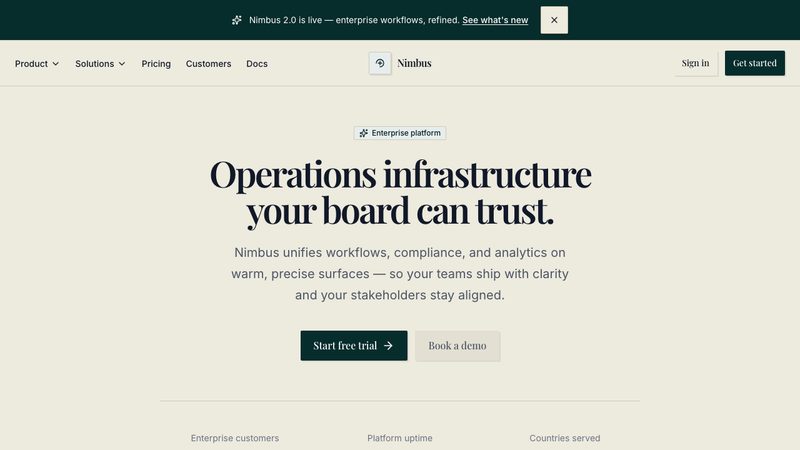The height and width of the screenshot is (450, 800).
Task: Click the "Enterprise customers" stat label
Action: pyautogui.click(x=235, y=438)
